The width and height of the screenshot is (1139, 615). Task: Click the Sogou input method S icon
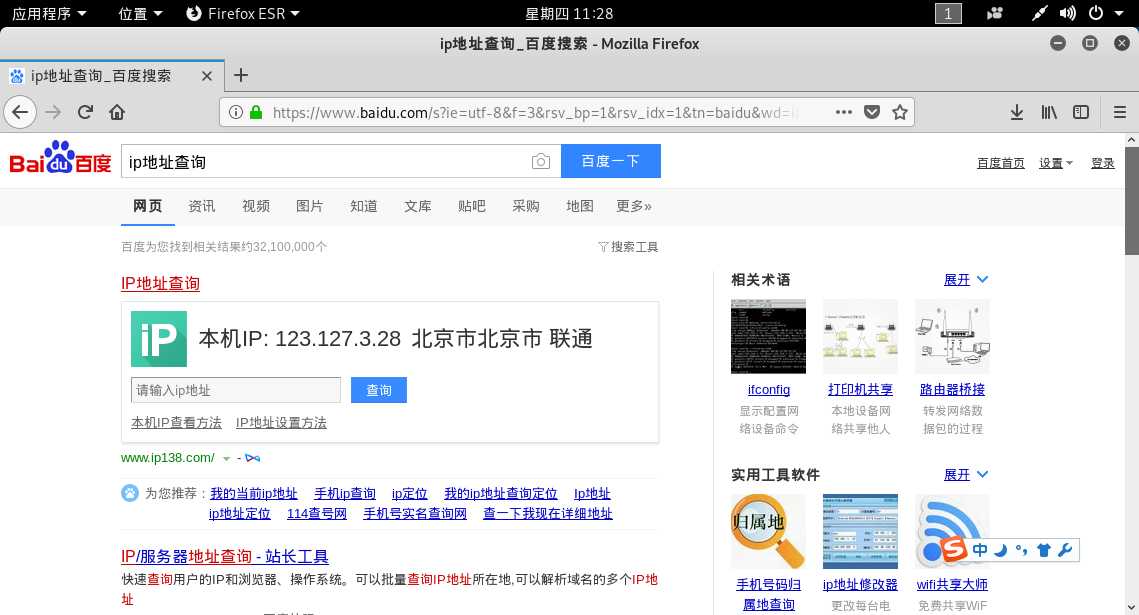click(953, 550)
